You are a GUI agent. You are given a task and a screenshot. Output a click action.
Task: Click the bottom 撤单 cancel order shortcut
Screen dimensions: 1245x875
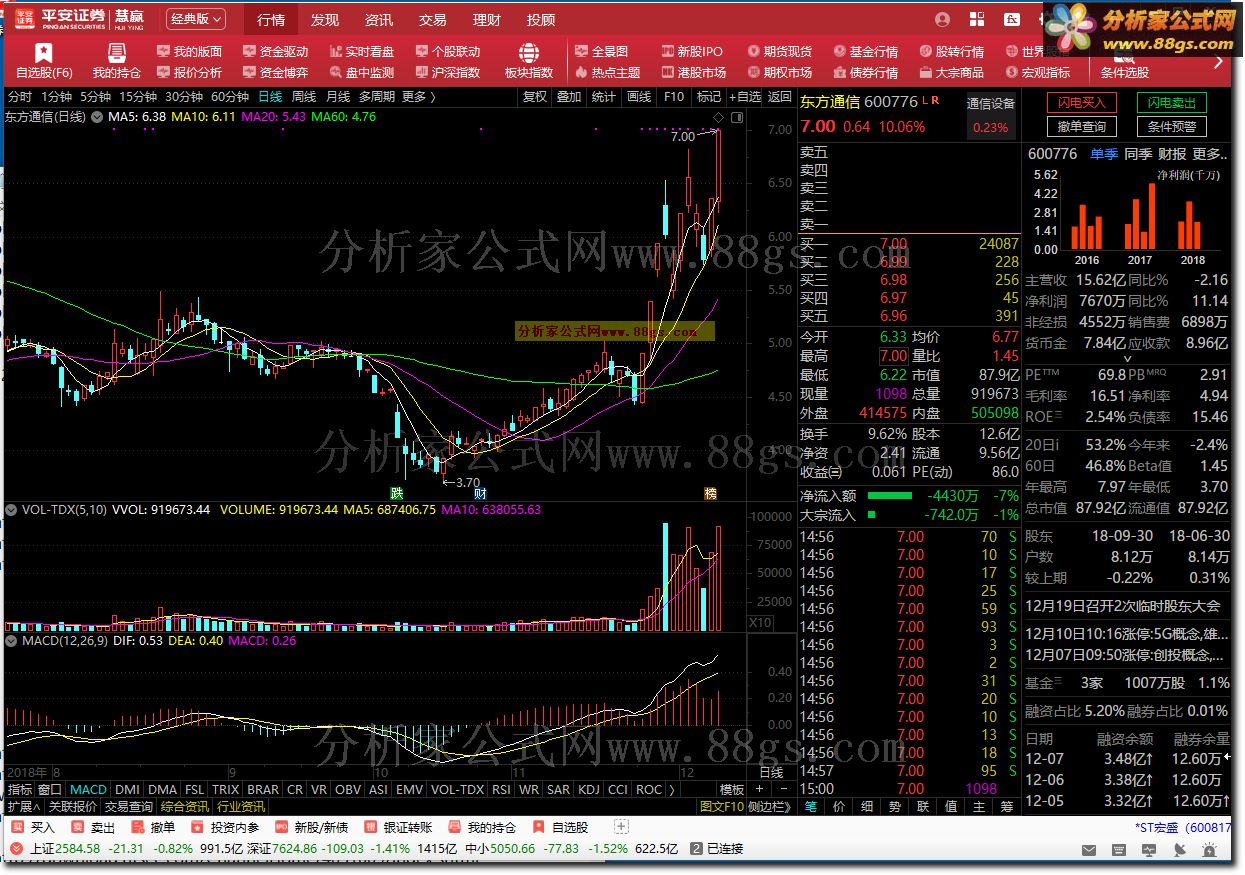click(154, 827)
